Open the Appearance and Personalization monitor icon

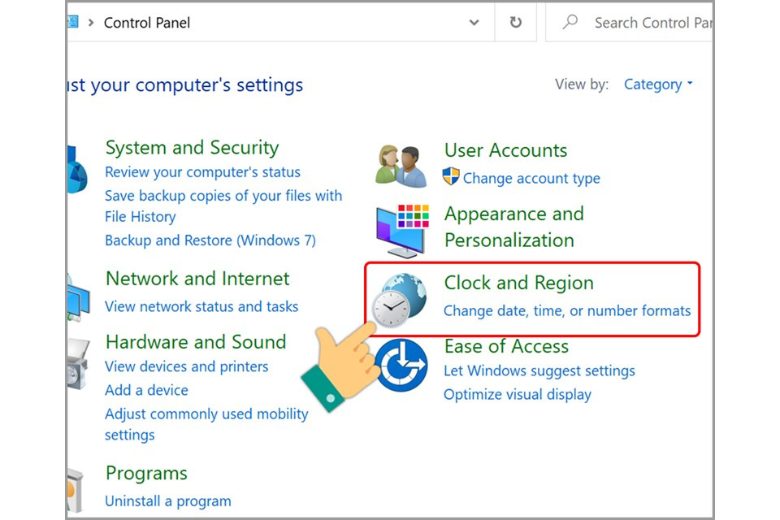[x=402, y=231]
